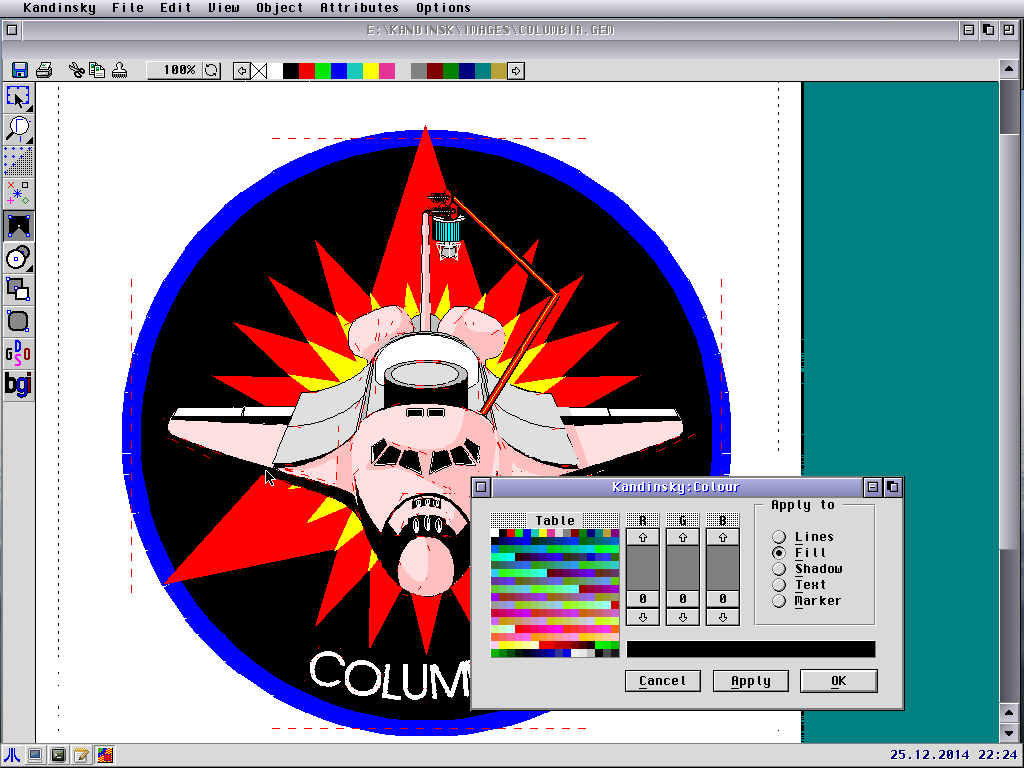
Task: Click the bottommost vertical scrollbar down arrow
Action: (x=1008, y=733)
